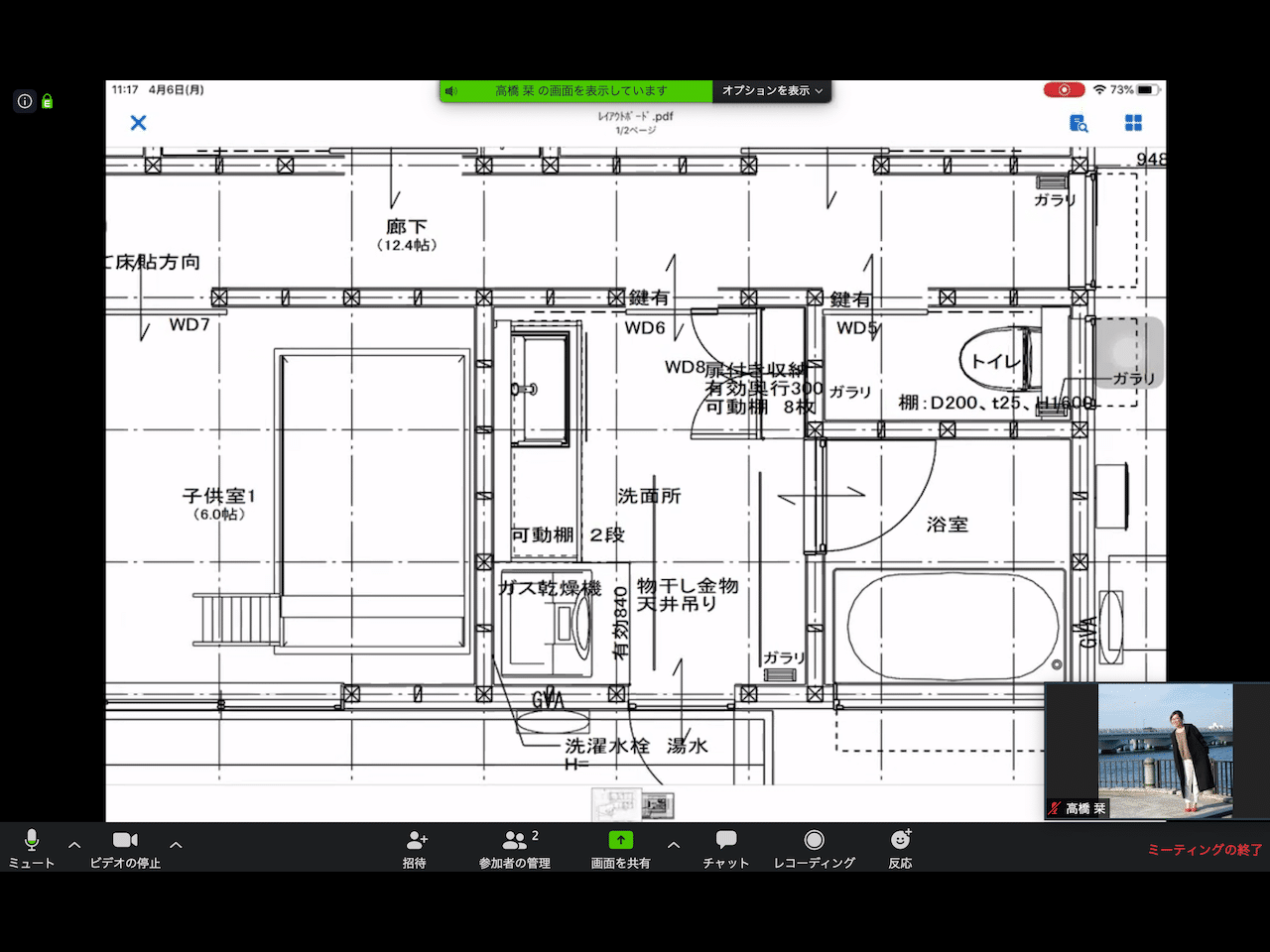This screenshot has width=1270, height=952.
Task: Stop video with ビデオの停止 button
Action: click(125, 848)
